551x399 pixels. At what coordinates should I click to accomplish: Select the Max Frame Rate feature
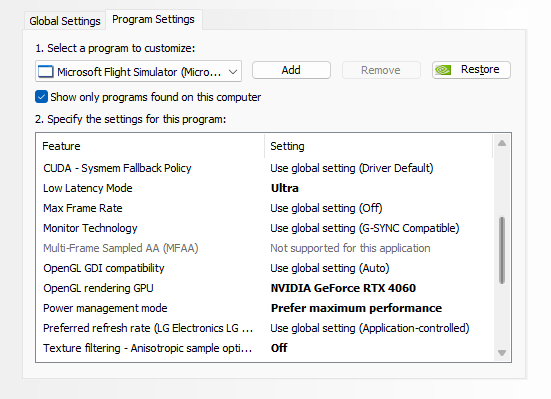(x=83, y=208)
